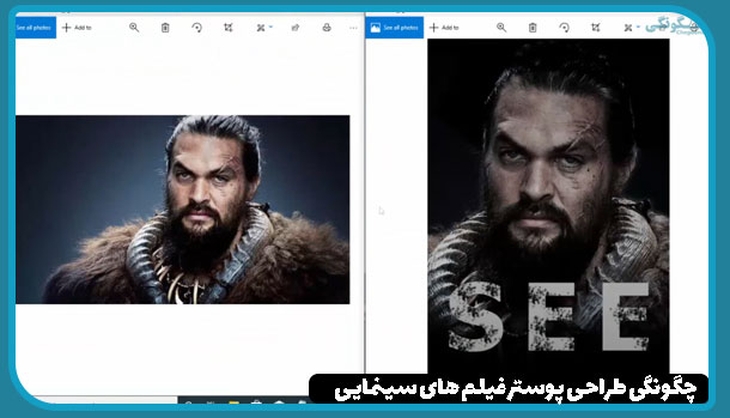
Task: Rotate the photo in the left window
Action: point(197,28)
